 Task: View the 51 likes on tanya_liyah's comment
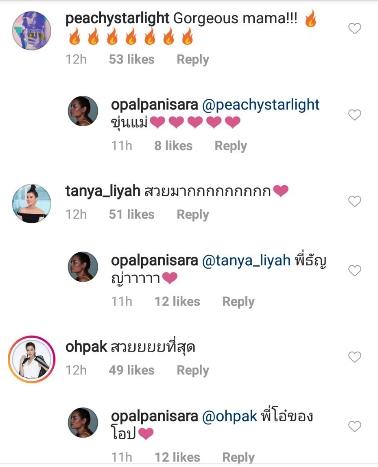(132, 214)
